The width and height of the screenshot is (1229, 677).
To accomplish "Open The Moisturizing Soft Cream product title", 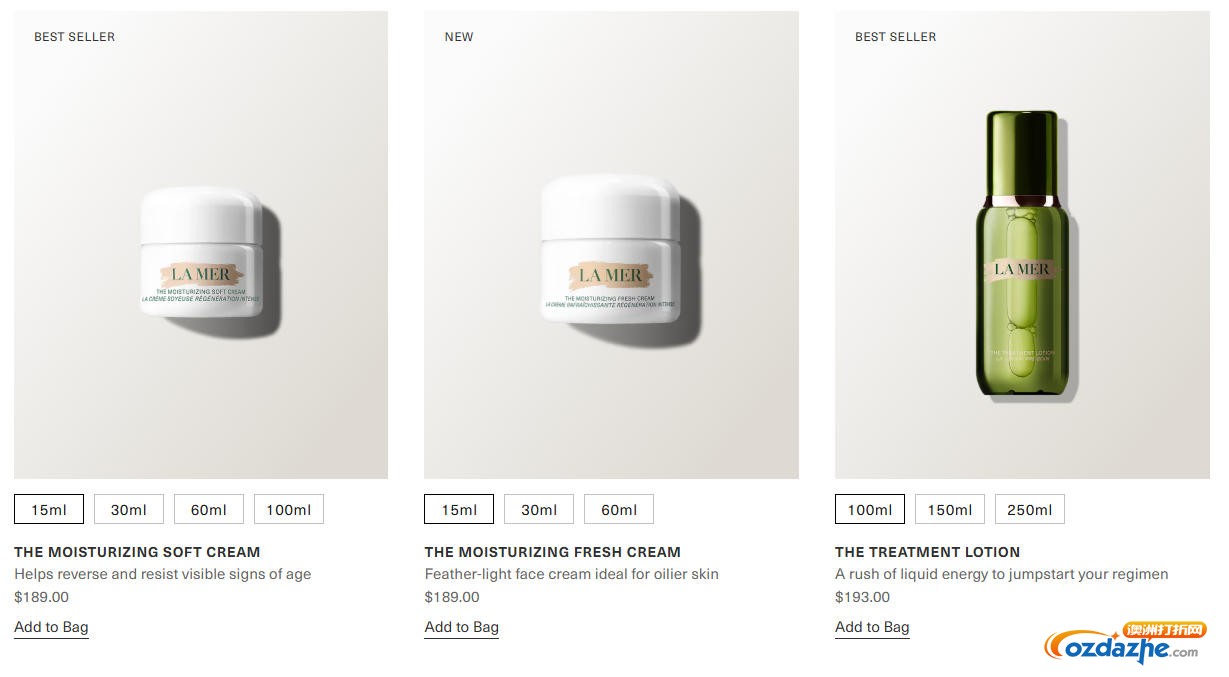I will pyautogui.click(x=137, y=552).
